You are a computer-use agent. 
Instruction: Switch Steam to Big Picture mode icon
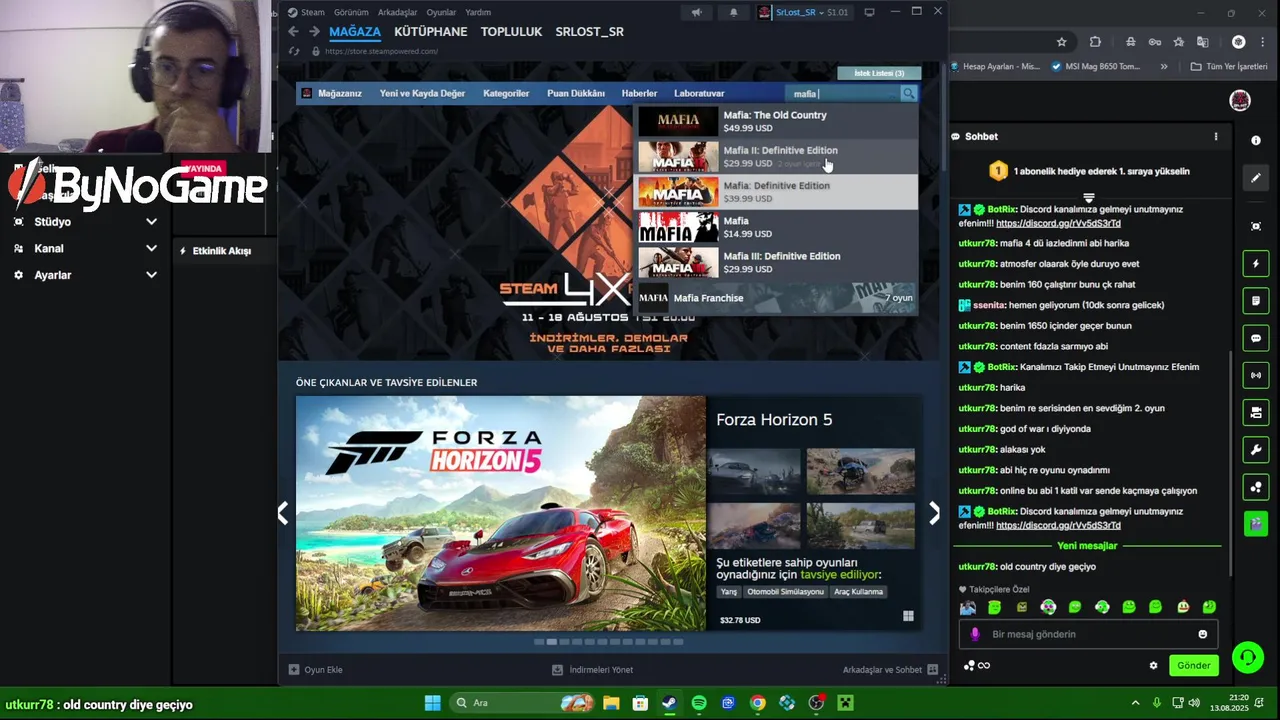pos(869,12)
